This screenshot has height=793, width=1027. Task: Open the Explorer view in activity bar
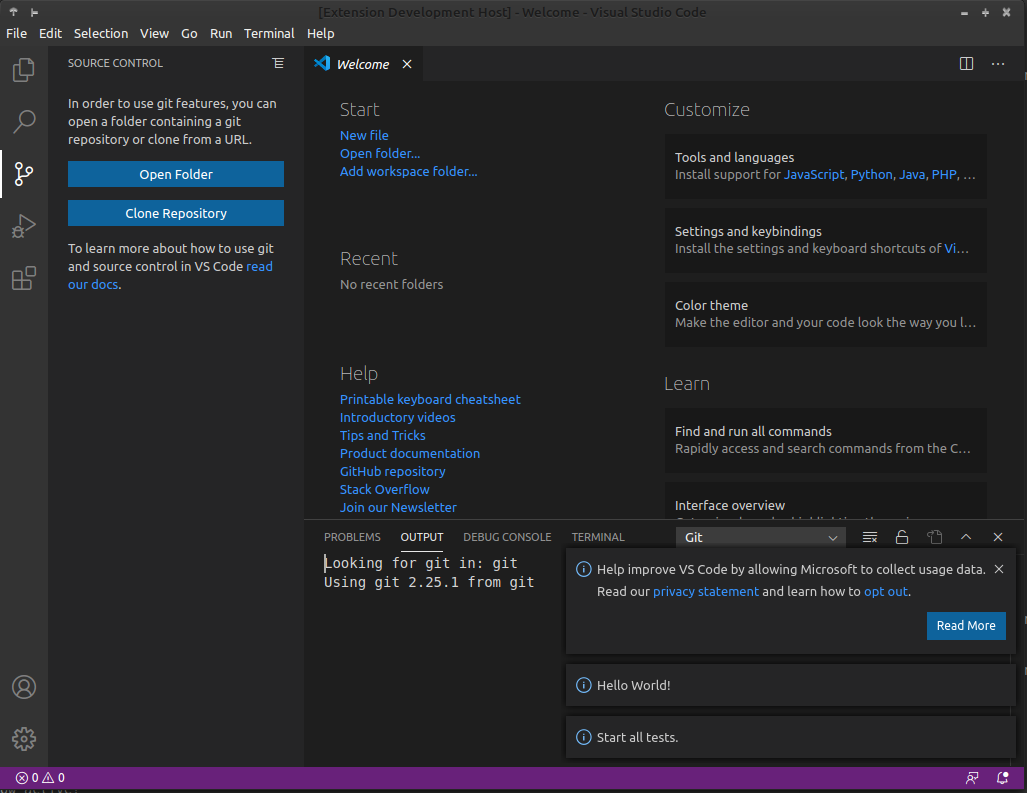click(23, 71)
